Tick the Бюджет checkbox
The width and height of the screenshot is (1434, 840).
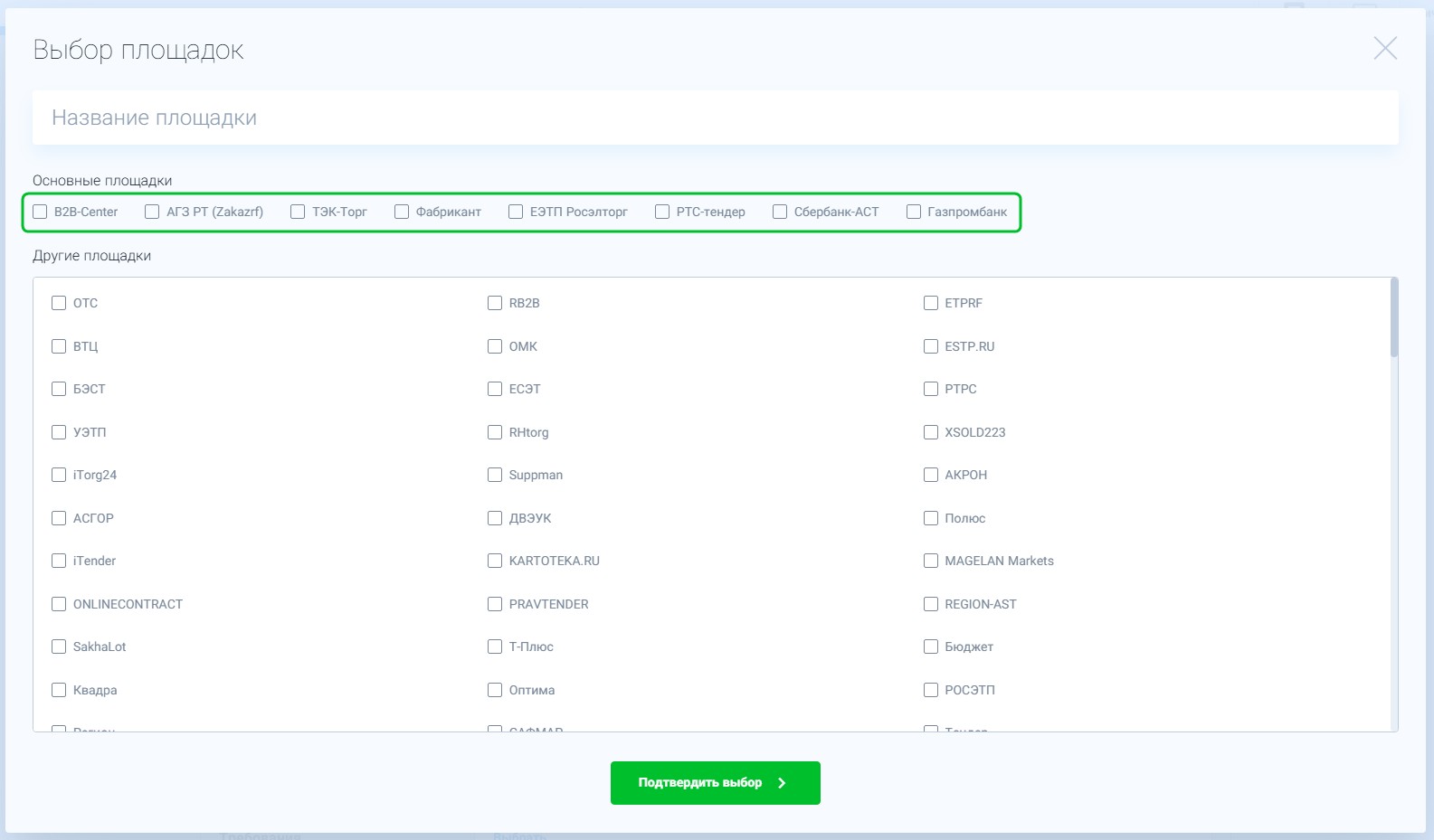tap(931, 647)
